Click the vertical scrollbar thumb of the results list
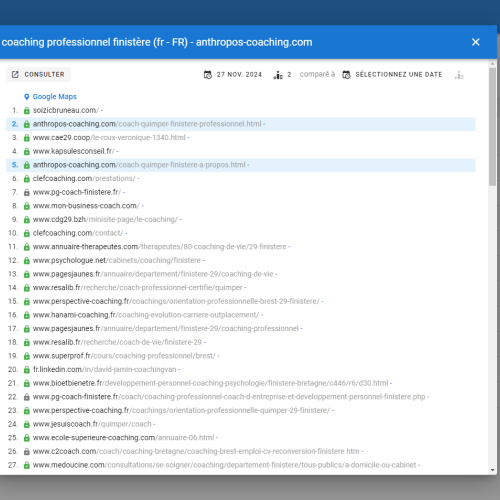 pos(493,127)
